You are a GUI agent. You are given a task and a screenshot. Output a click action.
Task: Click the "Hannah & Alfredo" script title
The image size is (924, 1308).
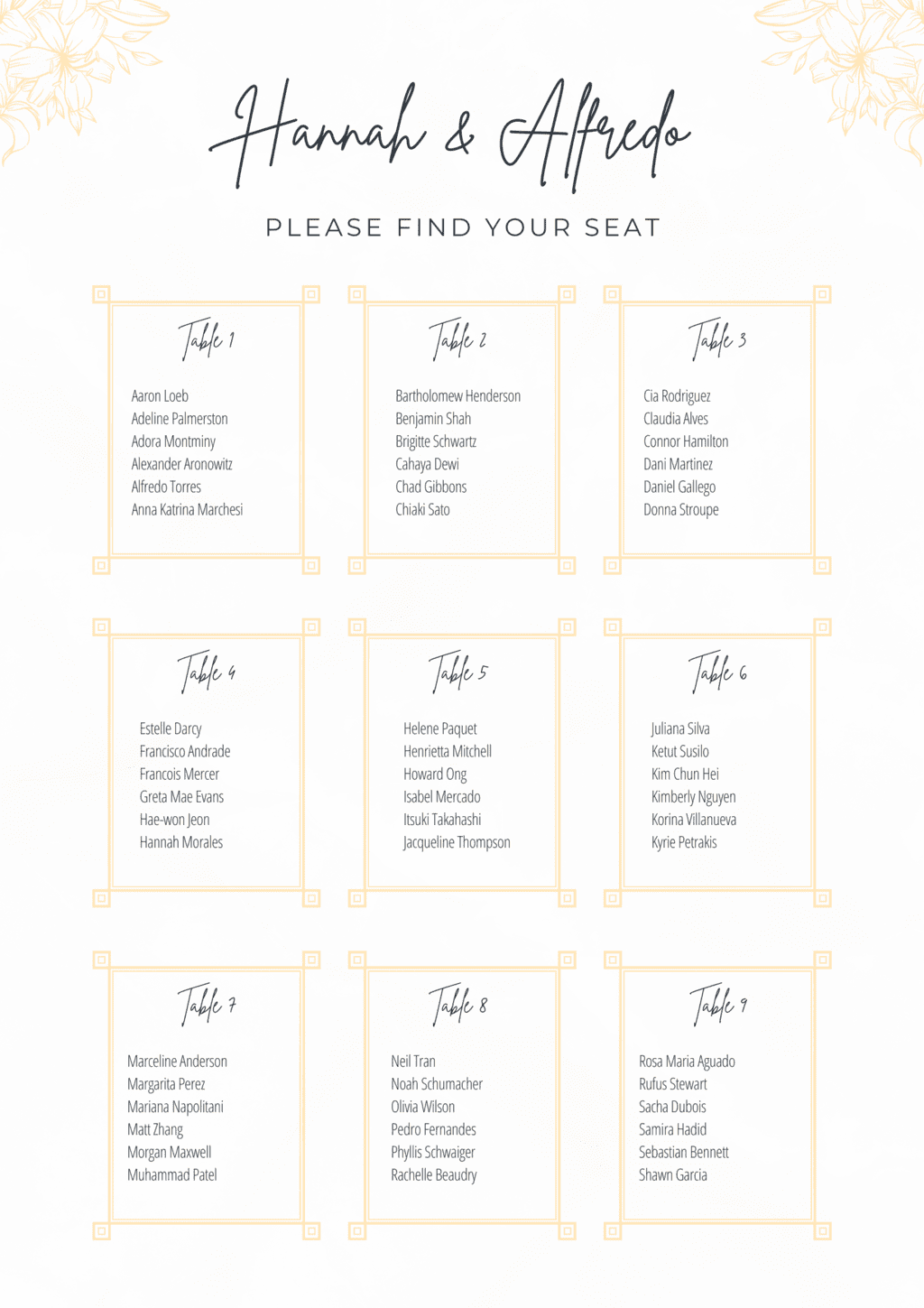click(x=451, y=135)
